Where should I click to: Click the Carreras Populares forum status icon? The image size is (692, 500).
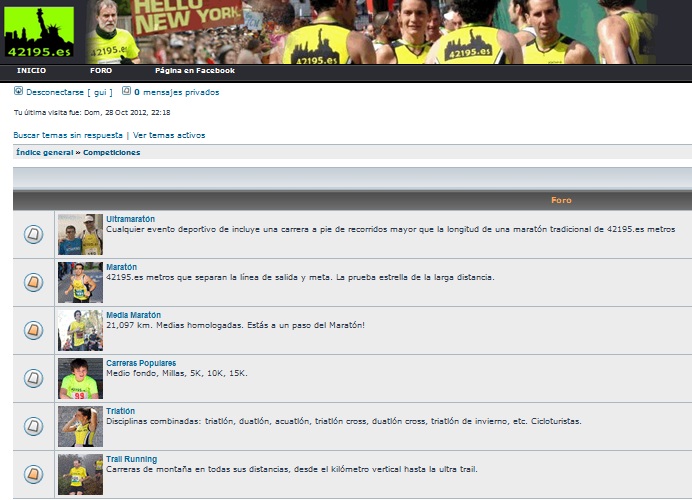point(33,378)
